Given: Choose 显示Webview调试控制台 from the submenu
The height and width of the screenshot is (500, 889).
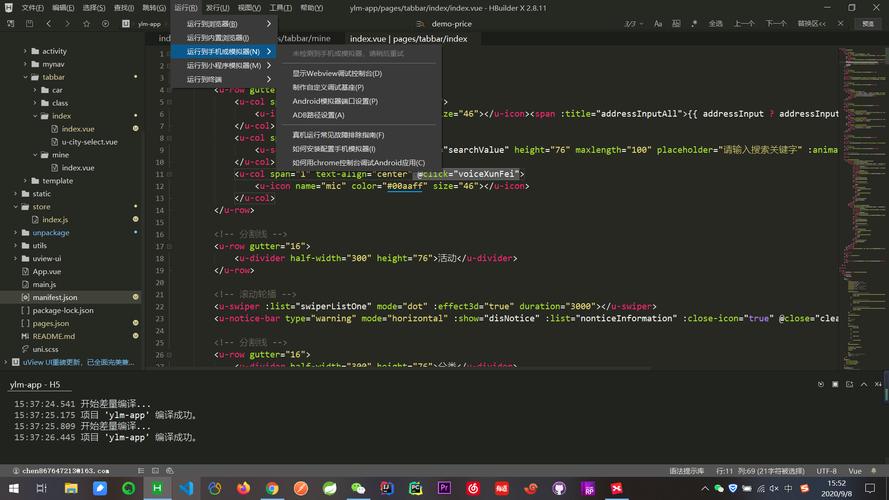Looking at the screenshot, I should click(337, 73).
